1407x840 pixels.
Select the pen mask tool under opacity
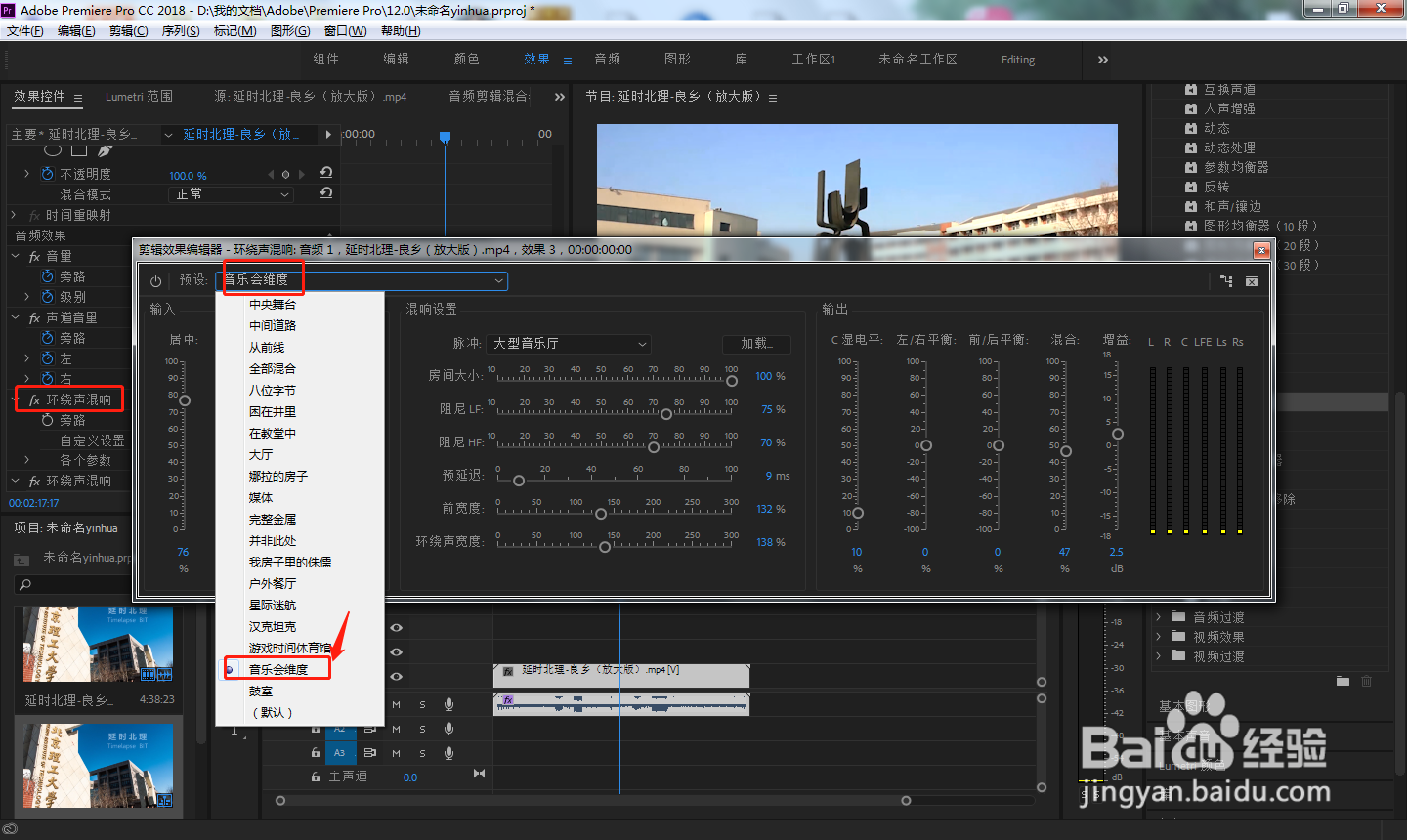[x=105, y=150]
